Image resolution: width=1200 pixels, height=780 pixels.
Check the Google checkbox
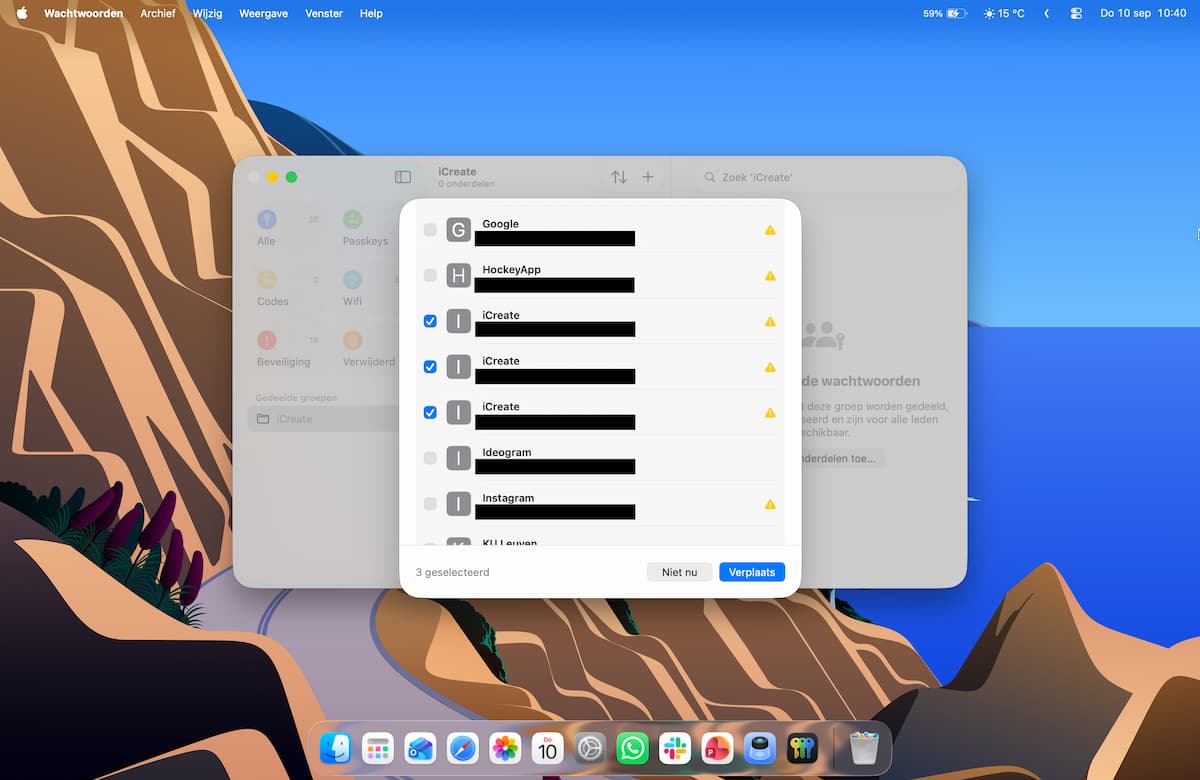[x=430, y=230]
